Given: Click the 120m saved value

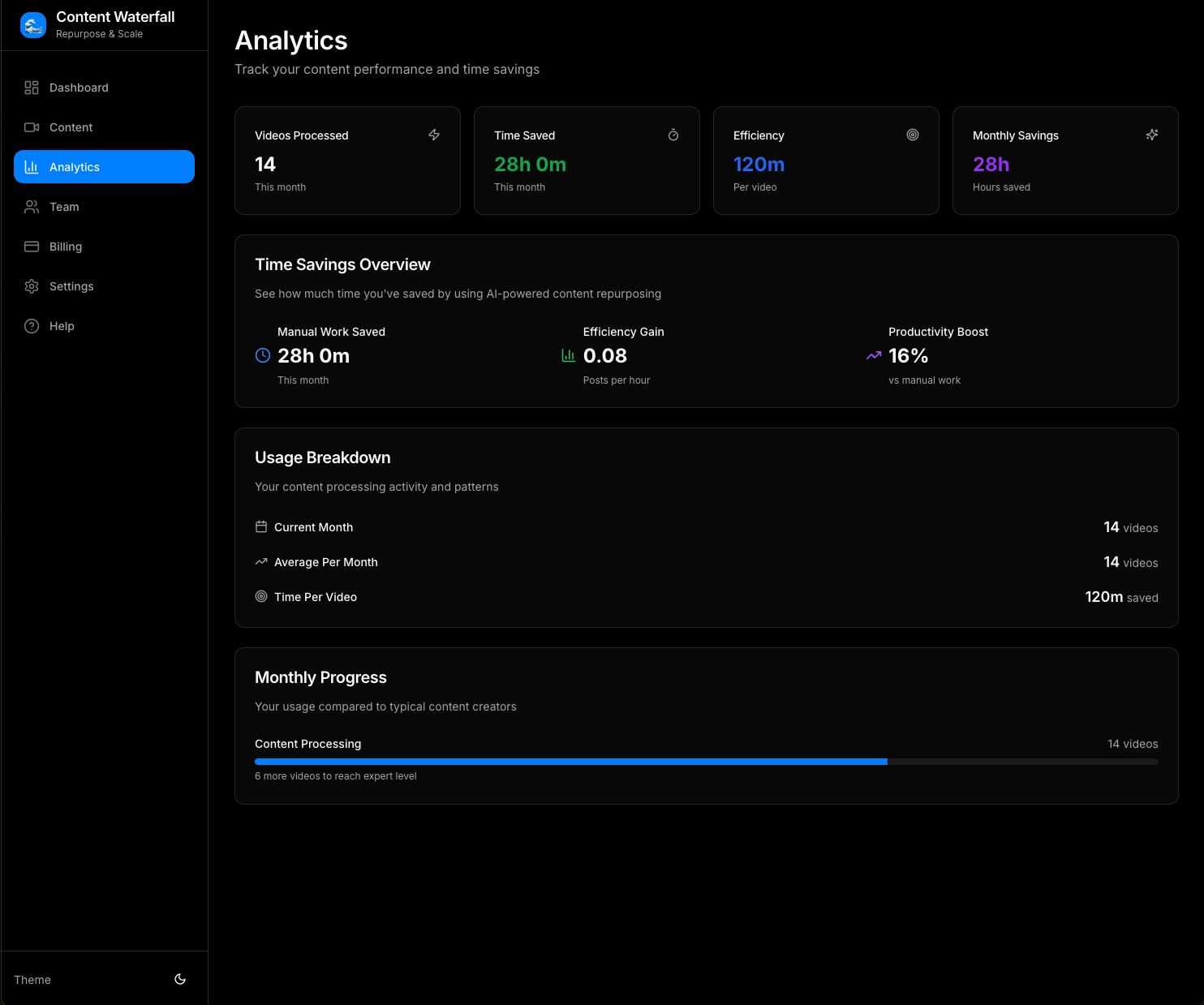Looking at the screenshot, I should (1121, 597).
